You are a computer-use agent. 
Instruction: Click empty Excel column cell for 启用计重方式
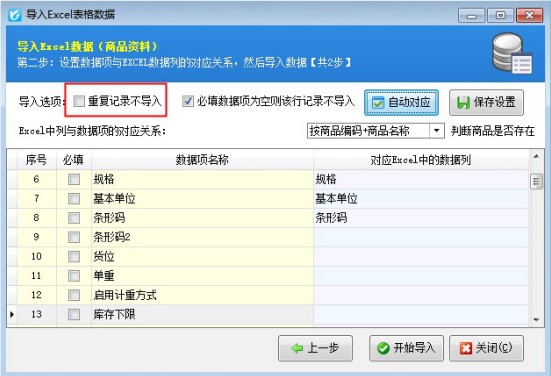(421, 294)
